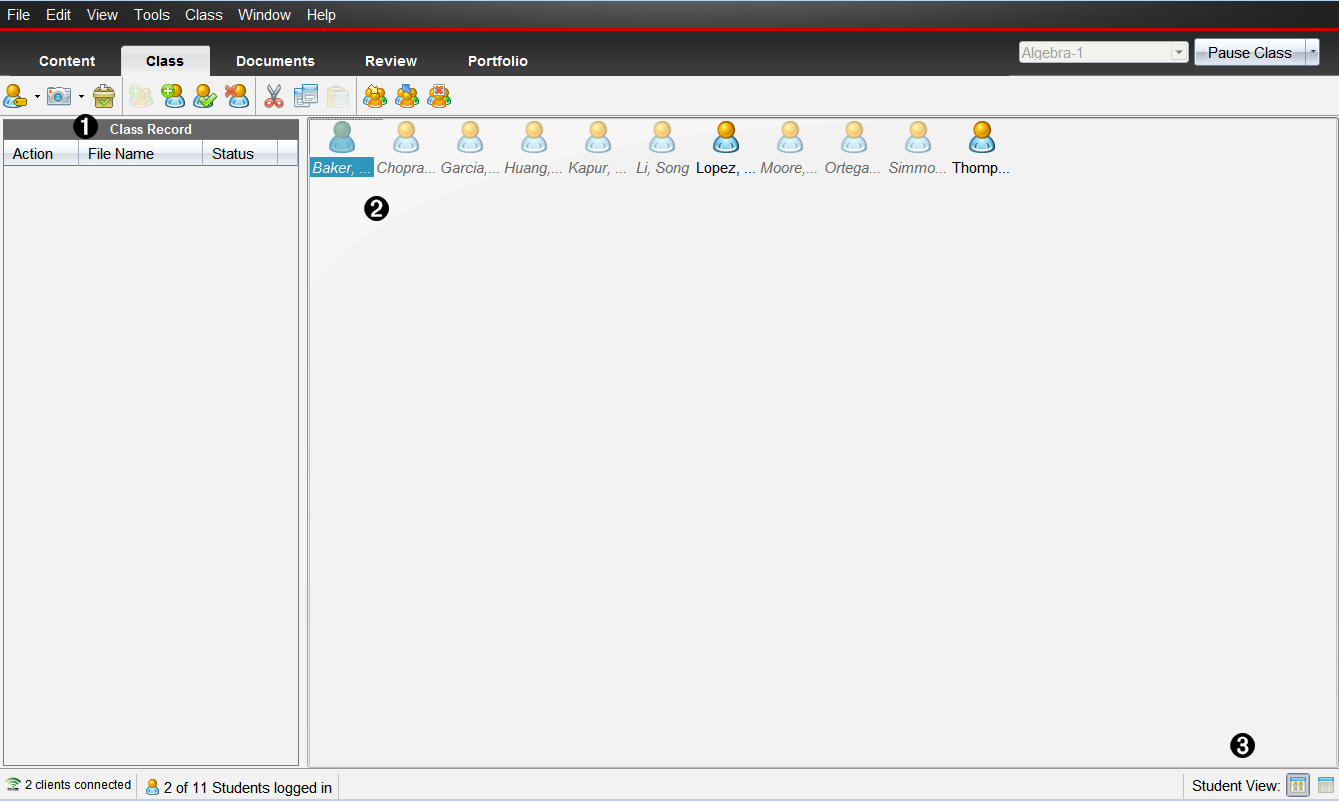Click the student icon with green checkmark
Viewport: 1339px width, 801px height.
(x=205, y=96)
